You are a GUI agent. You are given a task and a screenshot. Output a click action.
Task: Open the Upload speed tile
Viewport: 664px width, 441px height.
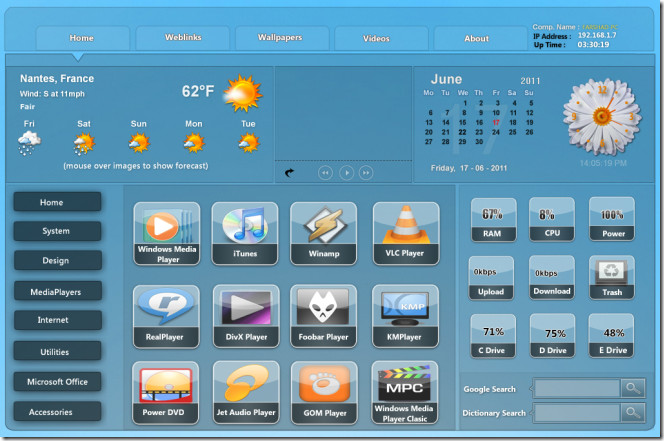[491, 278]
